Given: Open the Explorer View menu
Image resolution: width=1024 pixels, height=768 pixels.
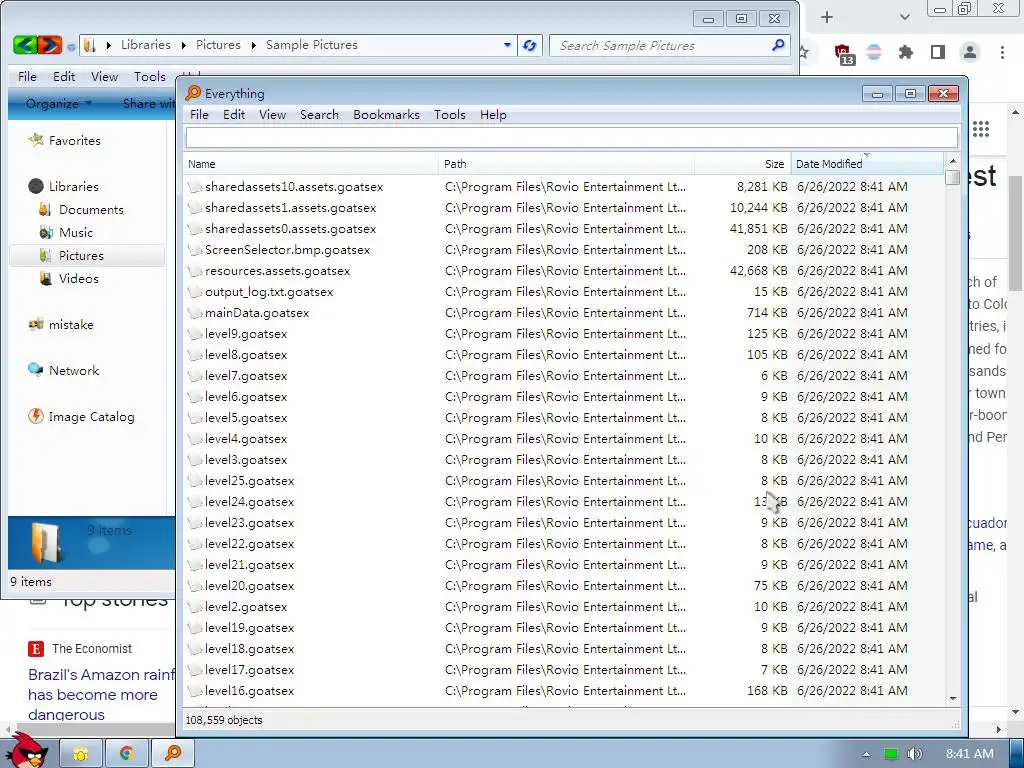Looking at the screenshot, I should [104, 77].
